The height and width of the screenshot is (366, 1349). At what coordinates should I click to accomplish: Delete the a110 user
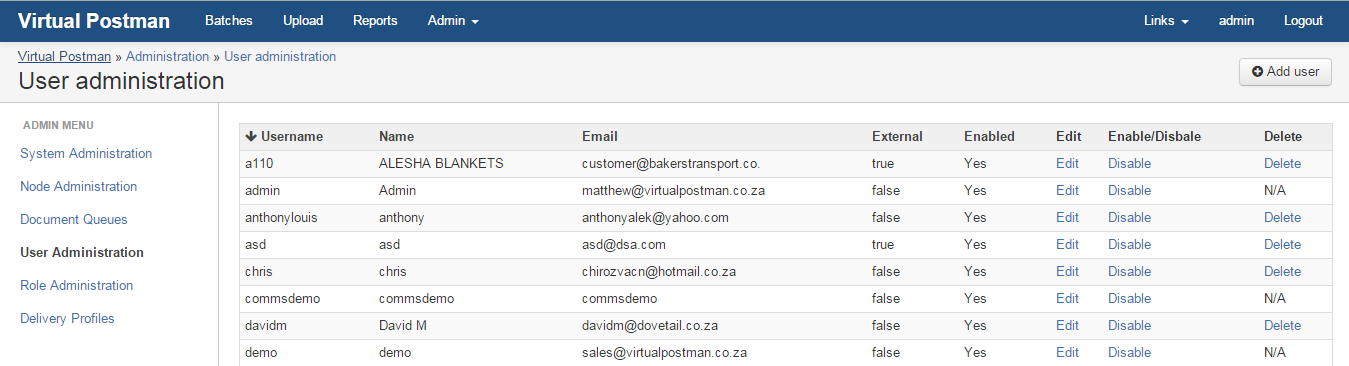coord(1282,163)
